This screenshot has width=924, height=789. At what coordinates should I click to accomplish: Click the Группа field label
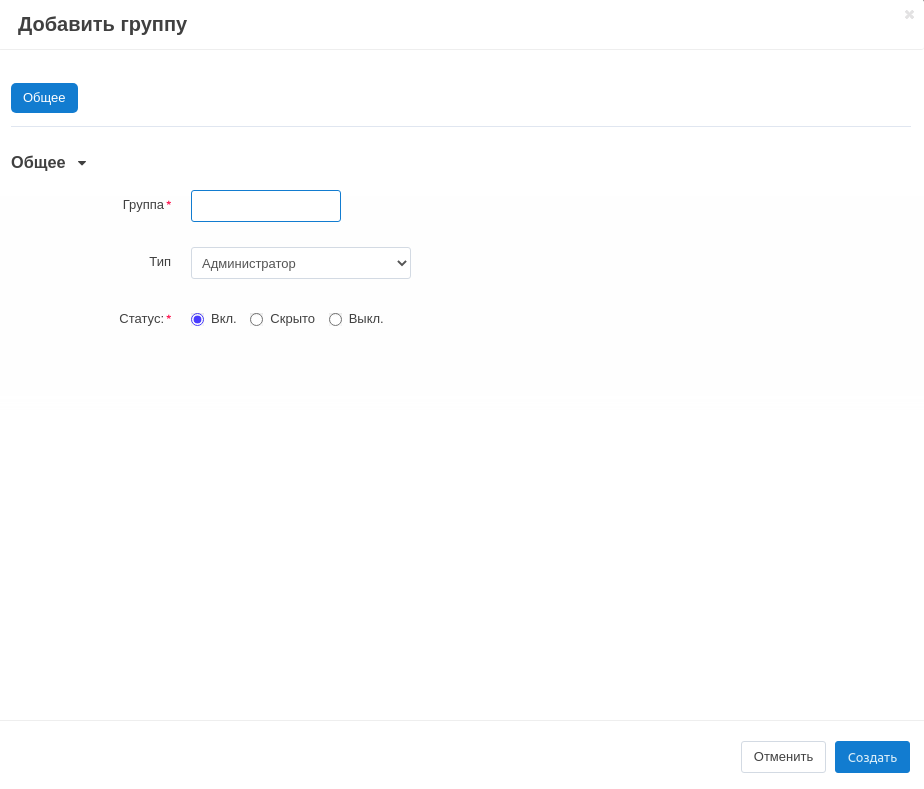tap(143, 205)
